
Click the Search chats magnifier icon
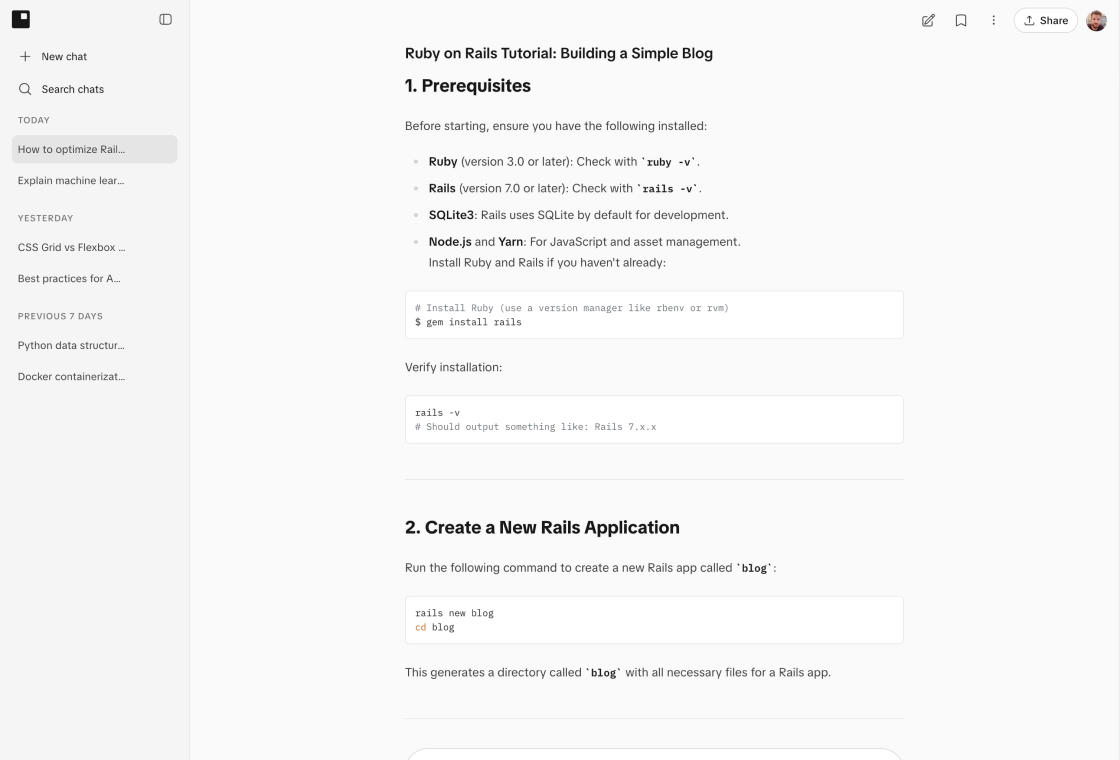pyautogui.click(x=25, y=89)
